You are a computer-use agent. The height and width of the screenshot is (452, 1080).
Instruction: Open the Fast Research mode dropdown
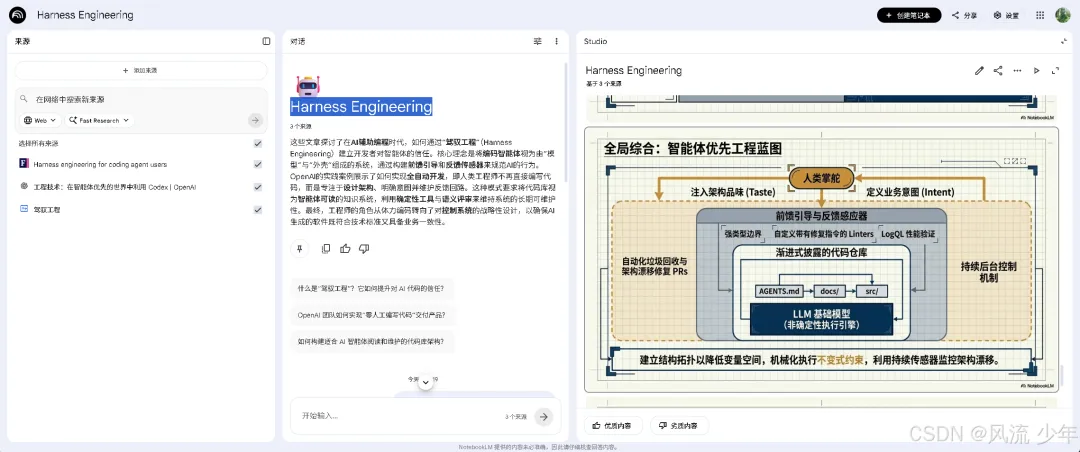coord(99,120)
